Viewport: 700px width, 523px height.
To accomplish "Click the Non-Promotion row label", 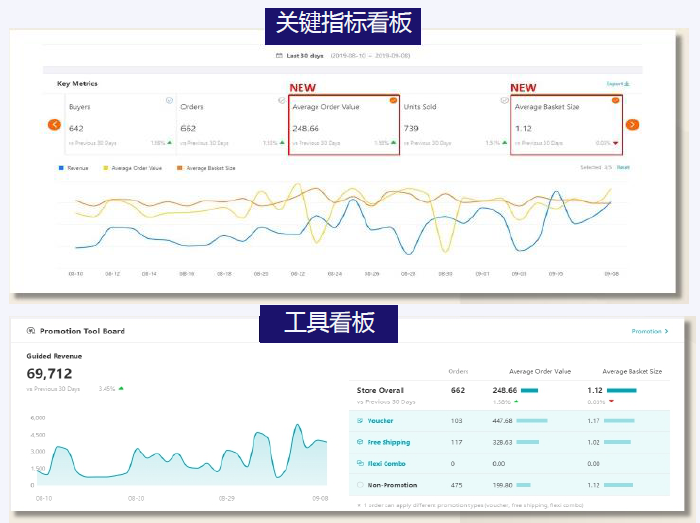I will (x=392, y=485).
